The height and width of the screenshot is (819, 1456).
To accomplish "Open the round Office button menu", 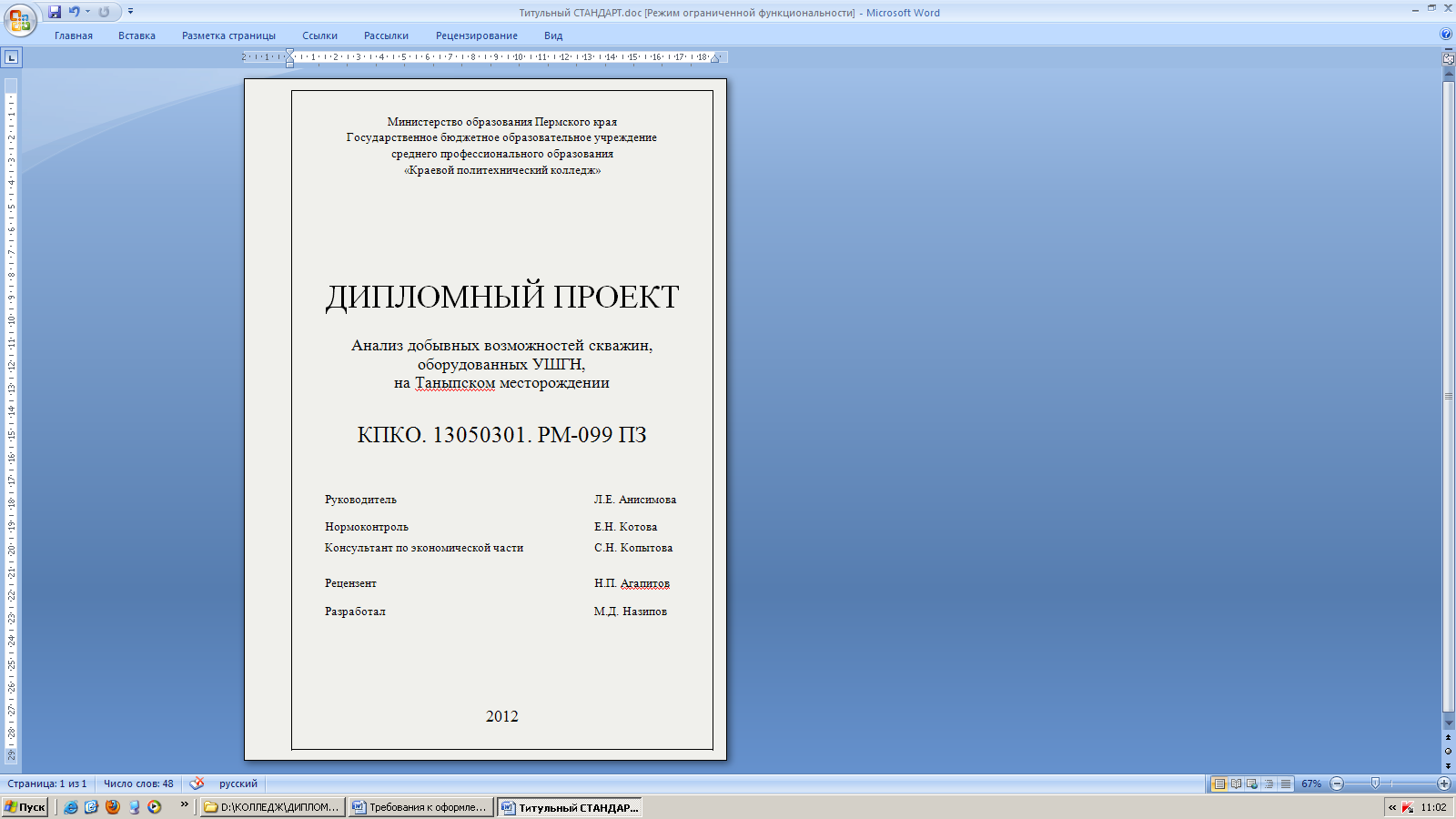I will (19, 20).
